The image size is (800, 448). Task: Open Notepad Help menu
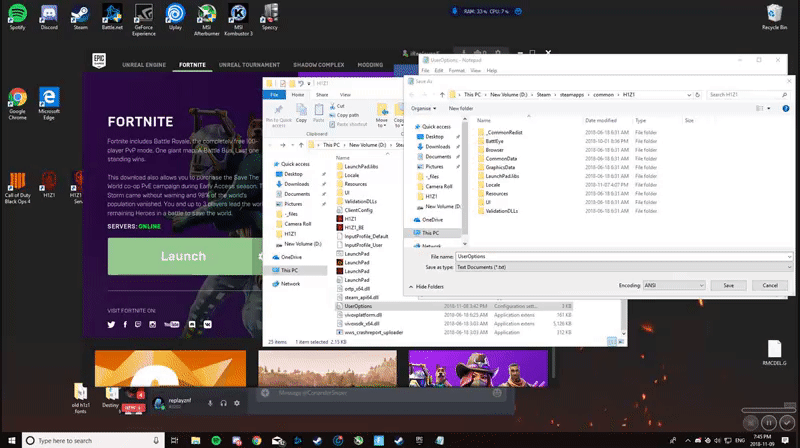(492, 70)
